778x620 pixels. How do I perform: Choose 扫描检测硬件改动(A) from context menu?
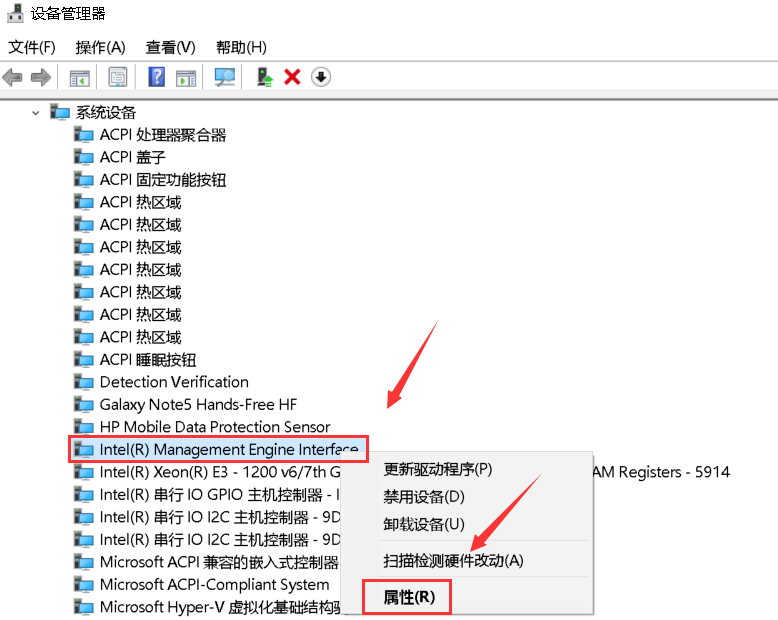pos(453,560)
